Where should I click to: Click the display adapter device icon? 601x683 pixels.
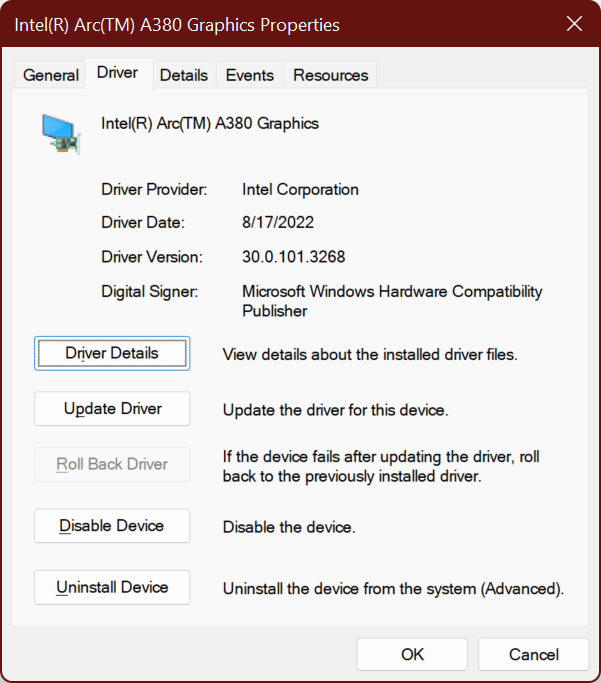[61, 134]
